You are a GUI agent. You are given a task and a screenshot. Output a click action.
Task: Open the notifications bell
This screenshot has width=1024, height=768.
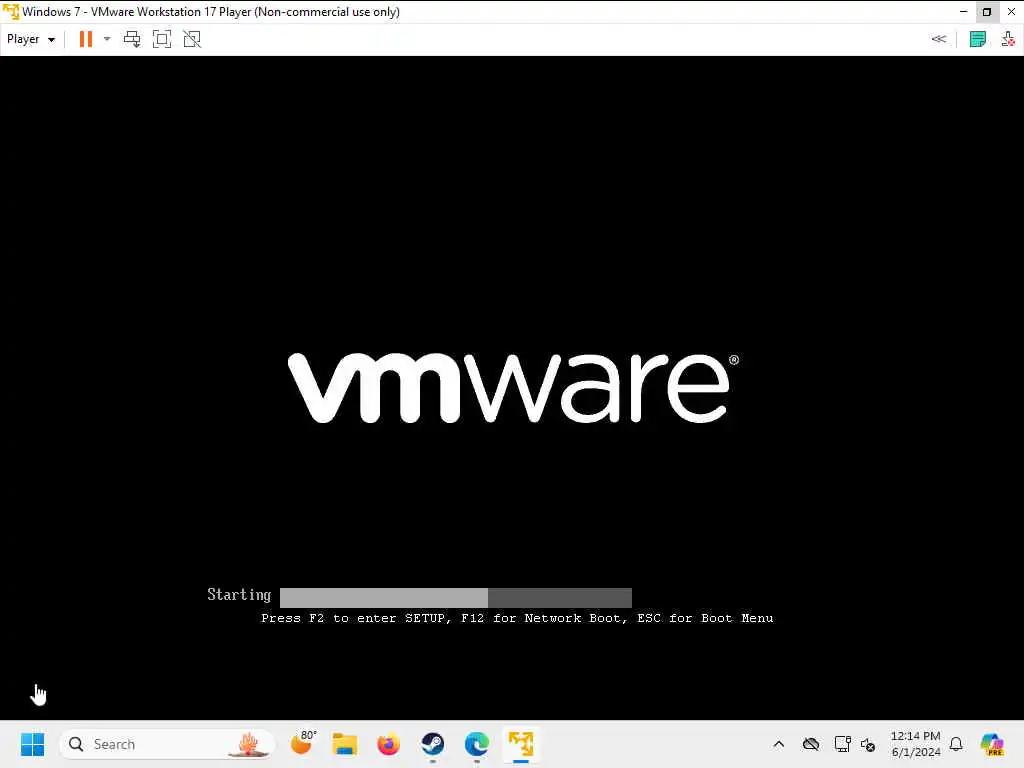[956, 744]
